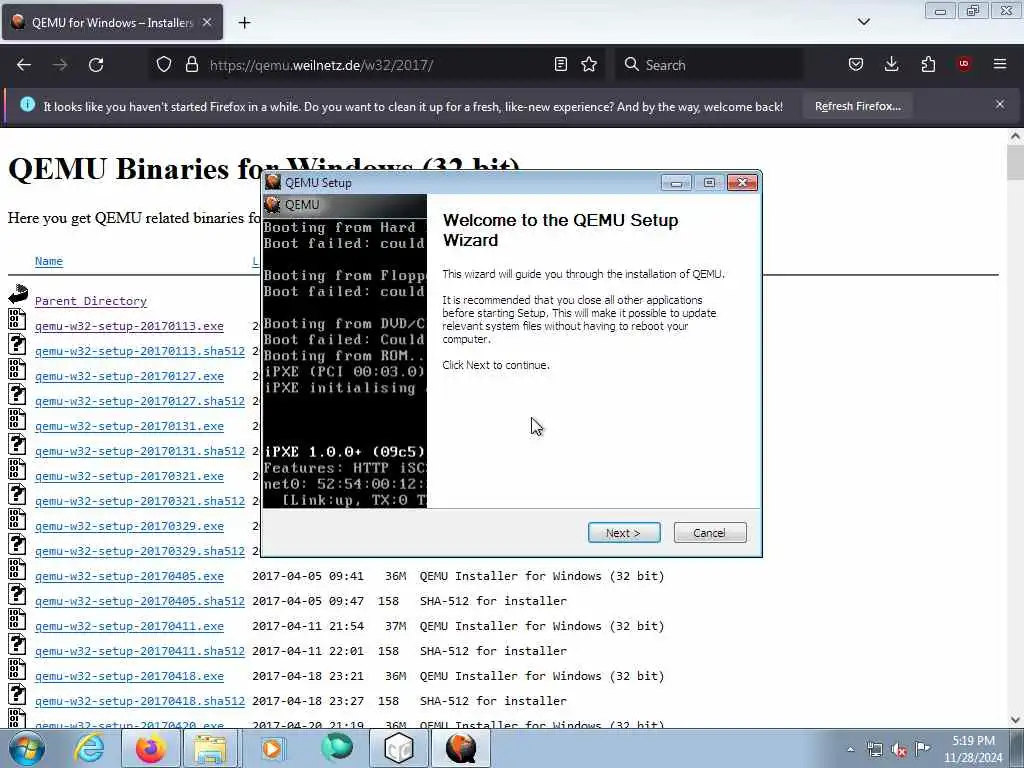Open the uBlock Origin extension icon
Screen dimensions: 1024x768
[x=964, y=65]
